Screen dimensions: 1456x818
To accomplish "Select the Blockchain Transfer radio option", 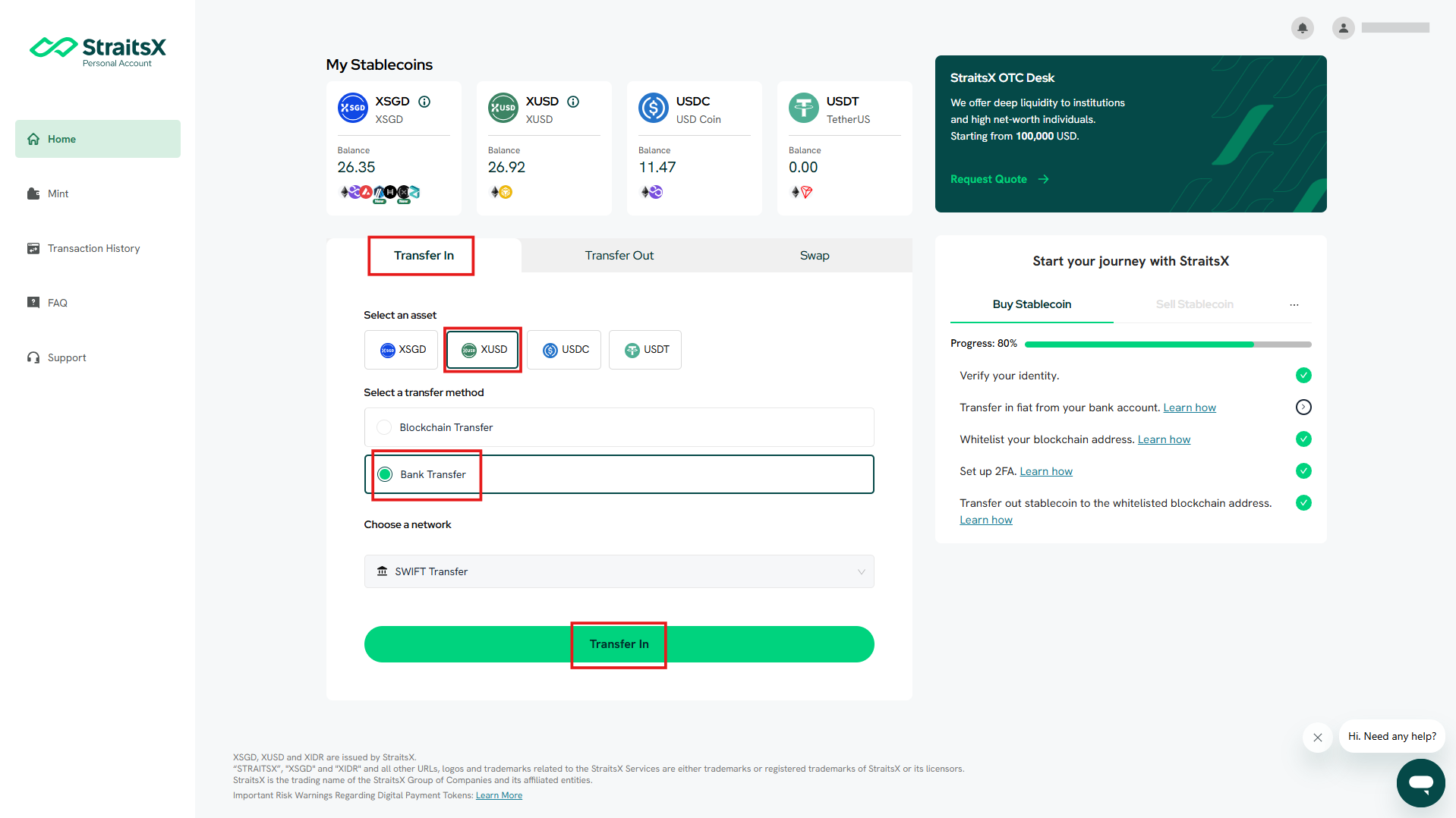I will (619, 427).
